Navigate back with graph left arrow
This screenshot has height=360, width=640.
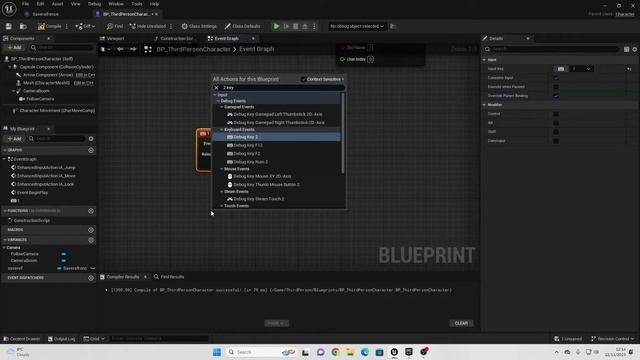(120, 49)
